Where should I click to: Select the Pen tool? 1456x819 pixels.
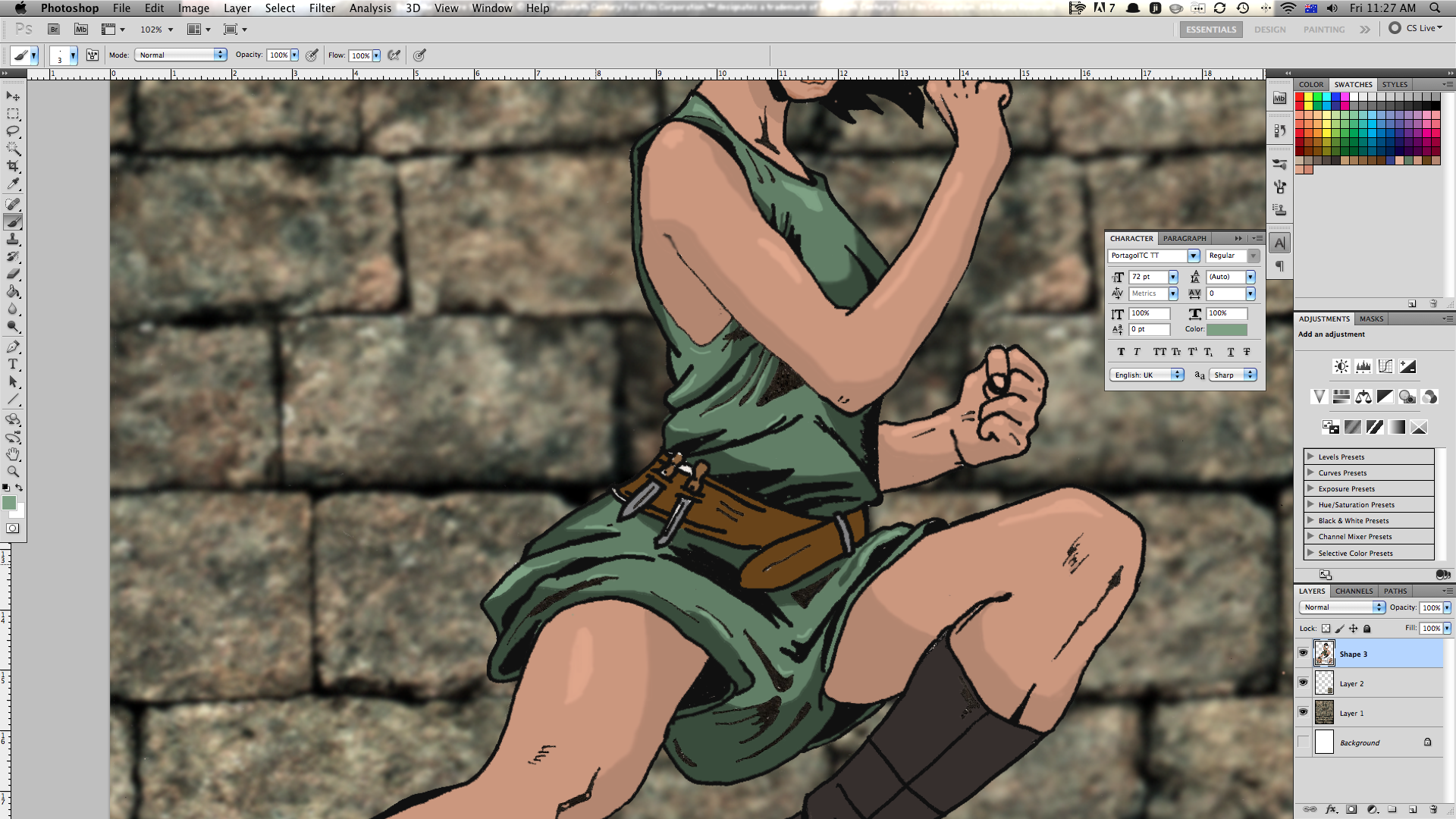pyautogui.click(x=13, y=347)
